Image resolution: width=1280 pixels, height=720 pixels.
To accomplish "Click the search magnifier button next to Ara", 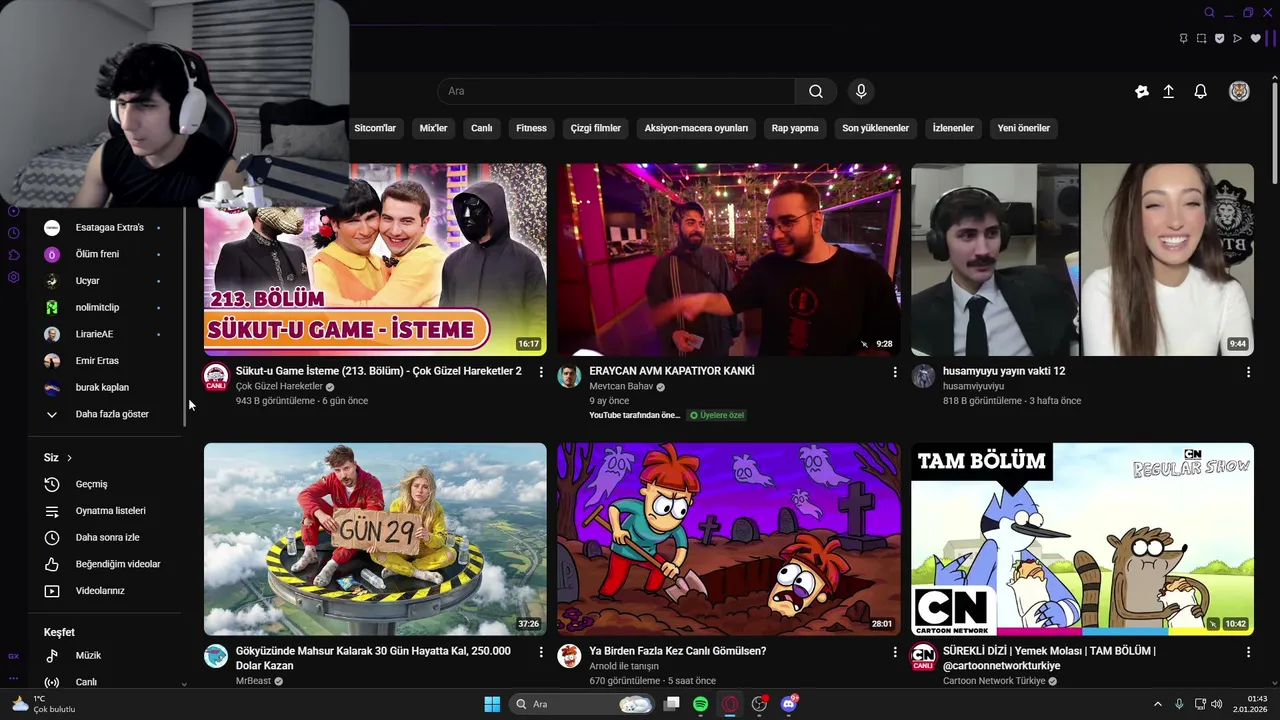I will (x=816, y=91).
